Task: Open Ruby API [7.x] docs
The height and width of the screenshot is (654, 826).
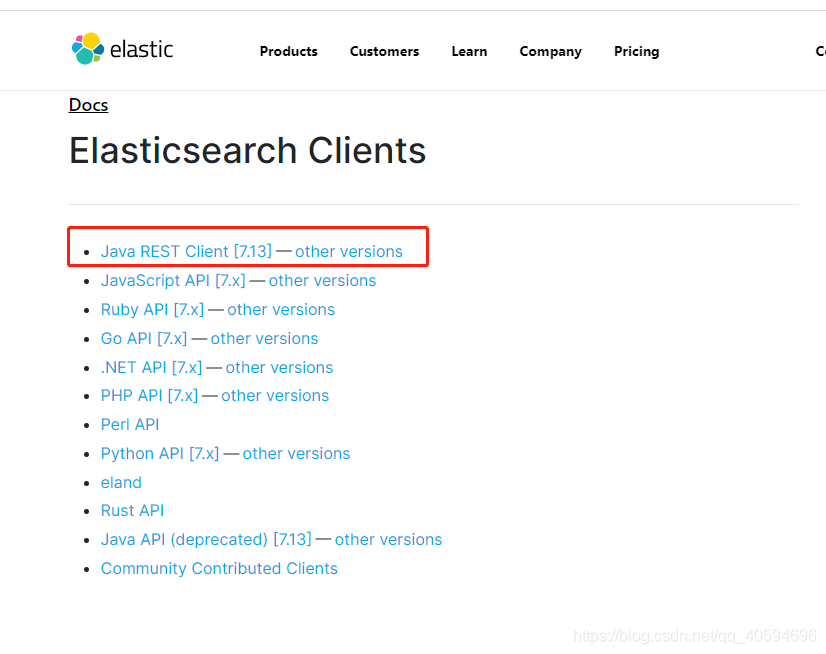Action: (x=152, y=309)
